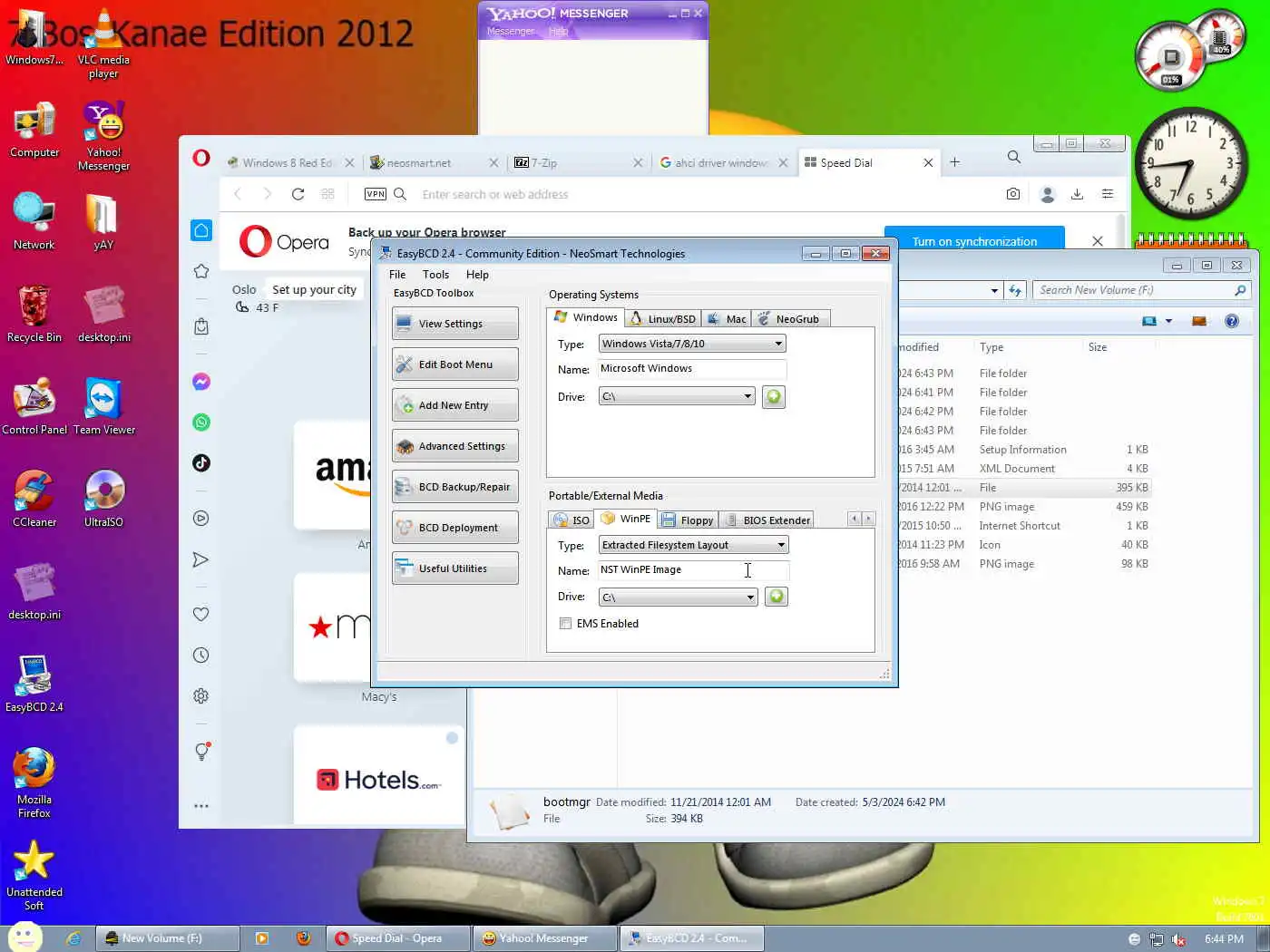This screenshot has height=952, width=1270.
Task: Switch to the Mac tab
Action: (x=727, y=319)
